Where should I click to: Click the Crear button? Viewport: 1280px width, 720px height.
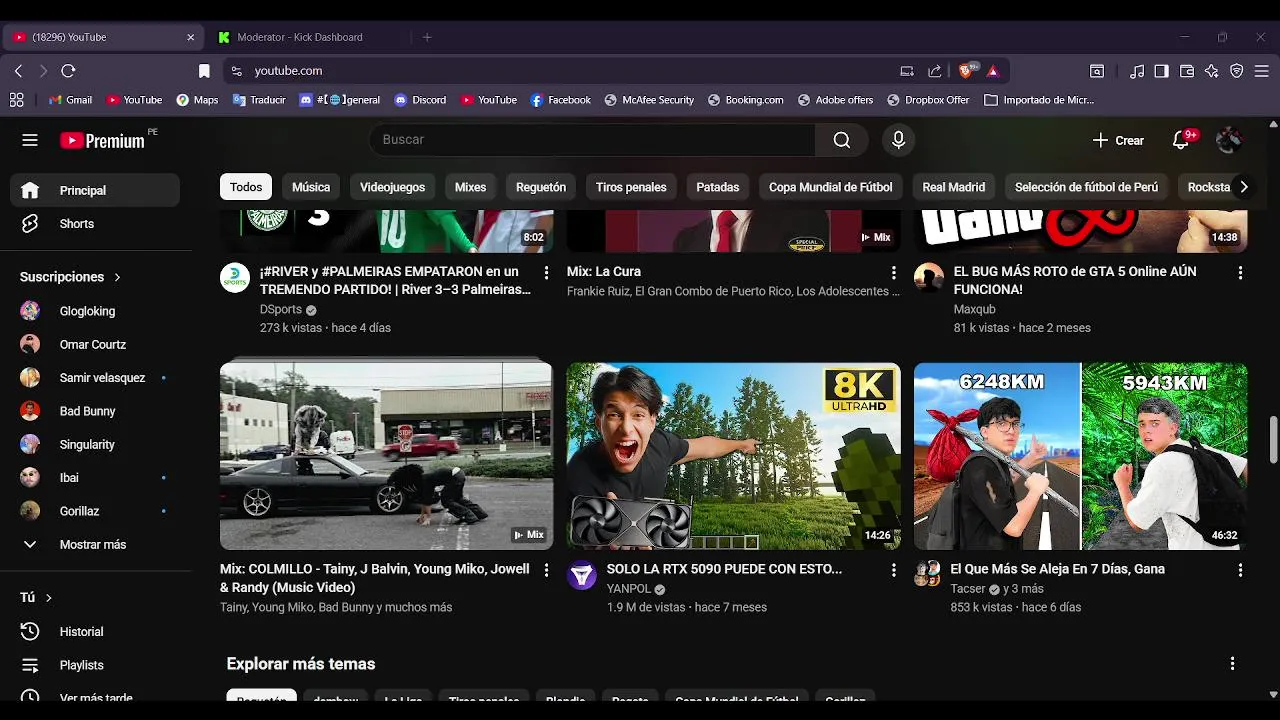[1118, 140]
